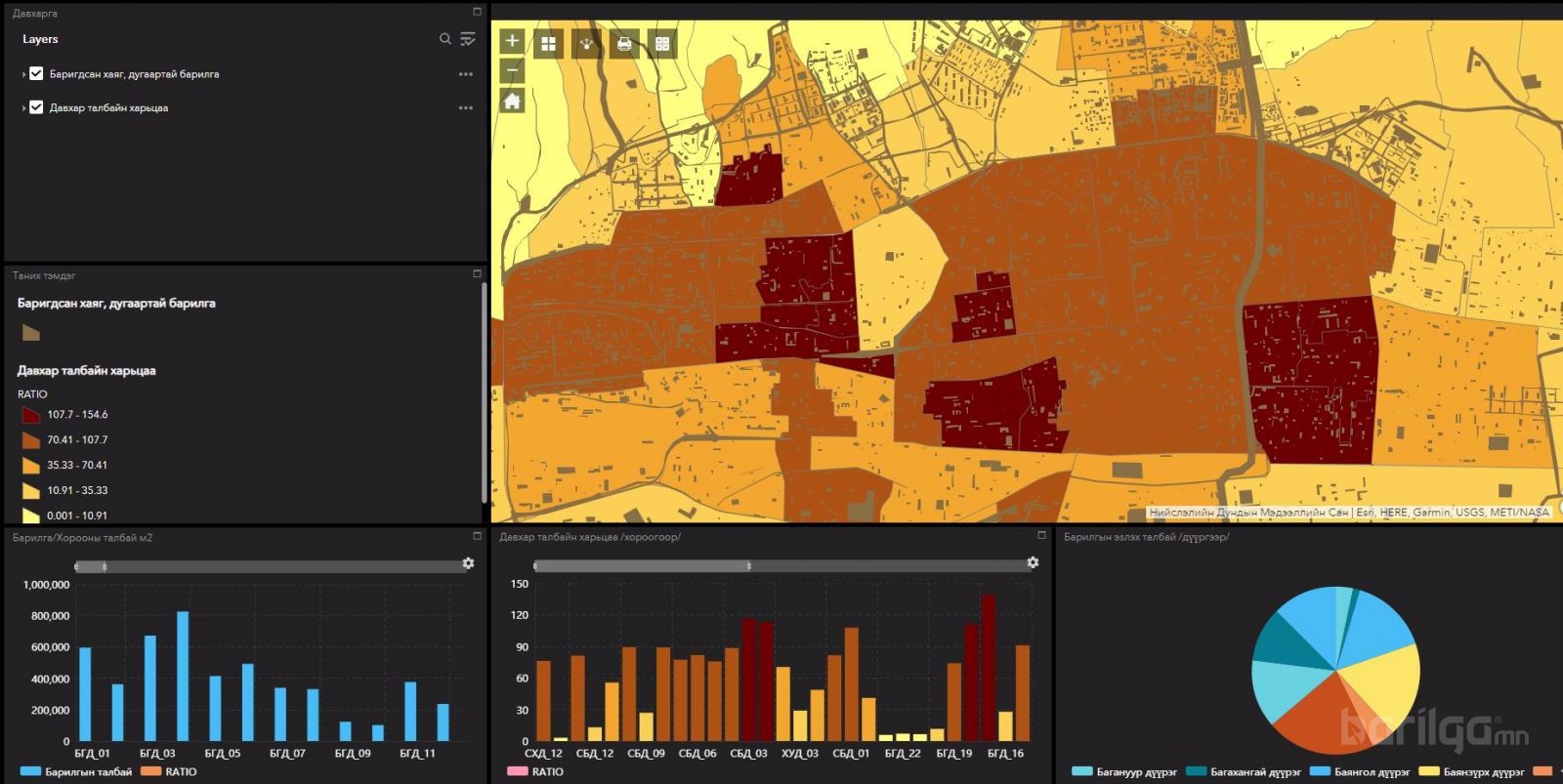Maximize the Таних тэмдэг legend panel
This screenshot has height=784, width=1563.
coord(477,274)
